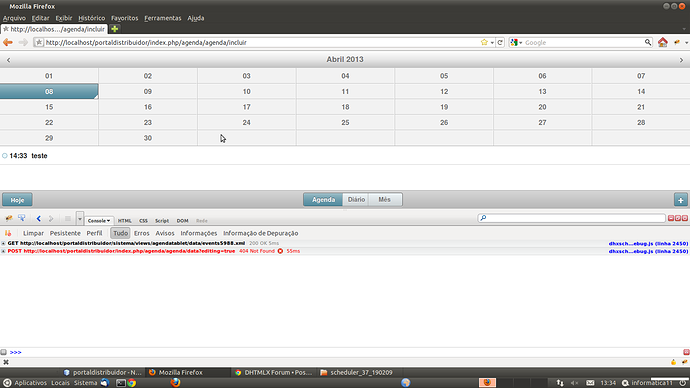Click the Limpar console button
Screen dimensions: 690x388
(x=33, y=233)
